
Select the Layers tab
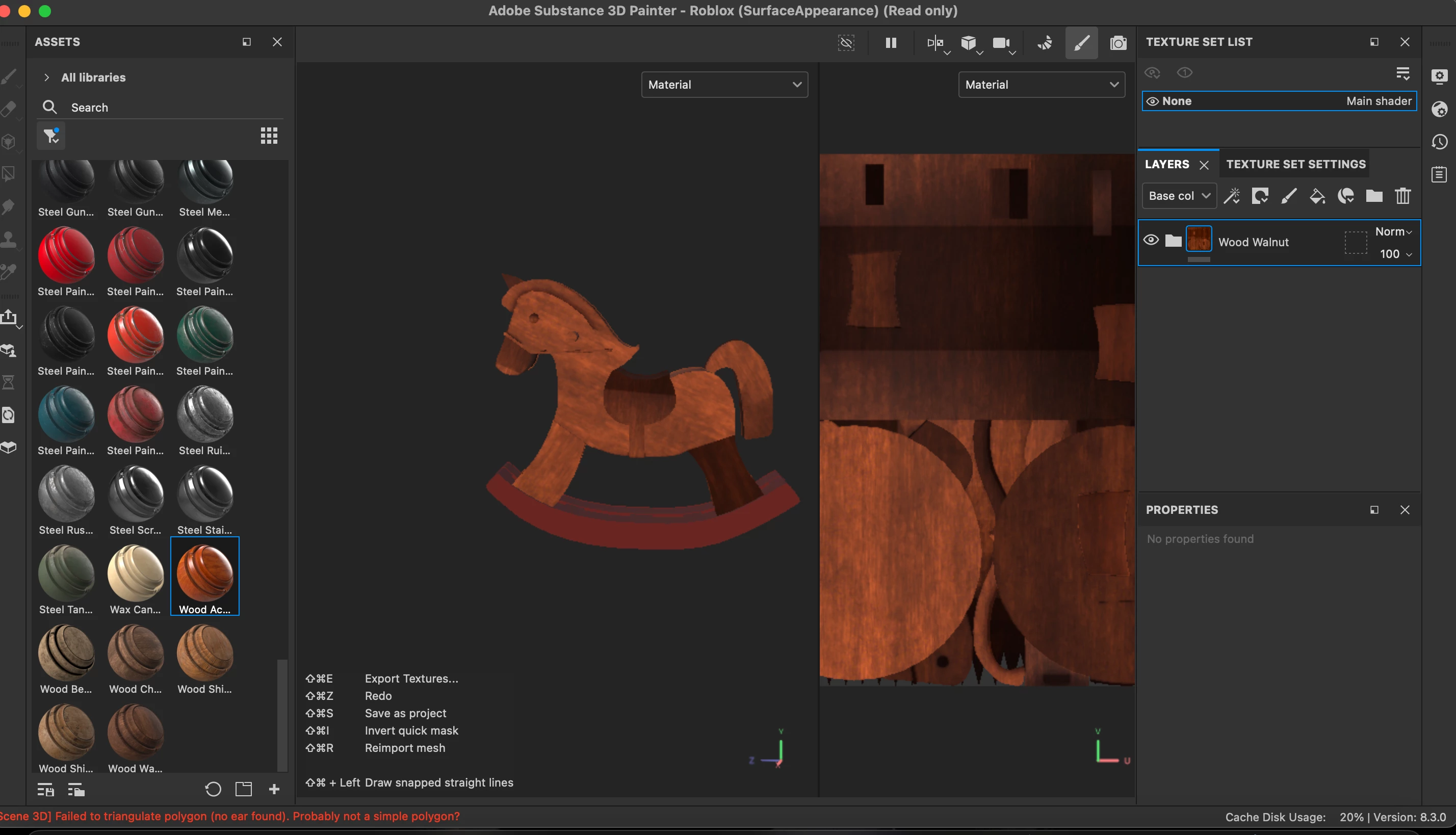click(1166, 165)
